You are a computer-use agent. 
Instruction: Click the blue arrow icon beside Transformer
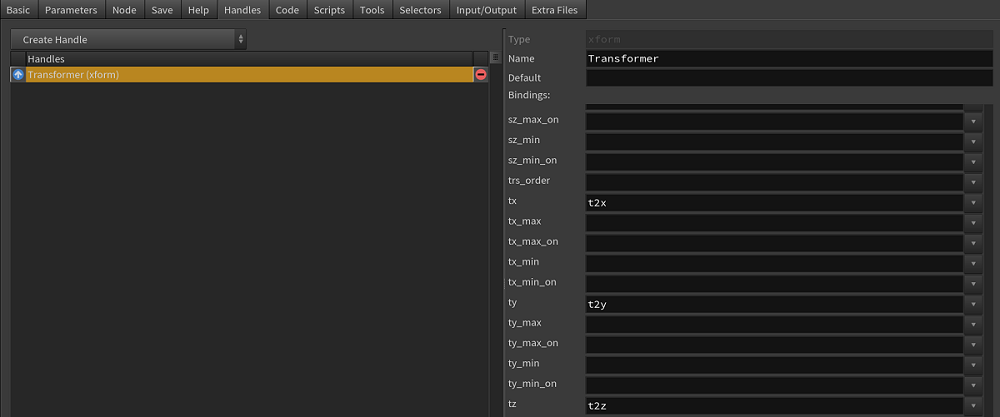[x=18, y=75]
